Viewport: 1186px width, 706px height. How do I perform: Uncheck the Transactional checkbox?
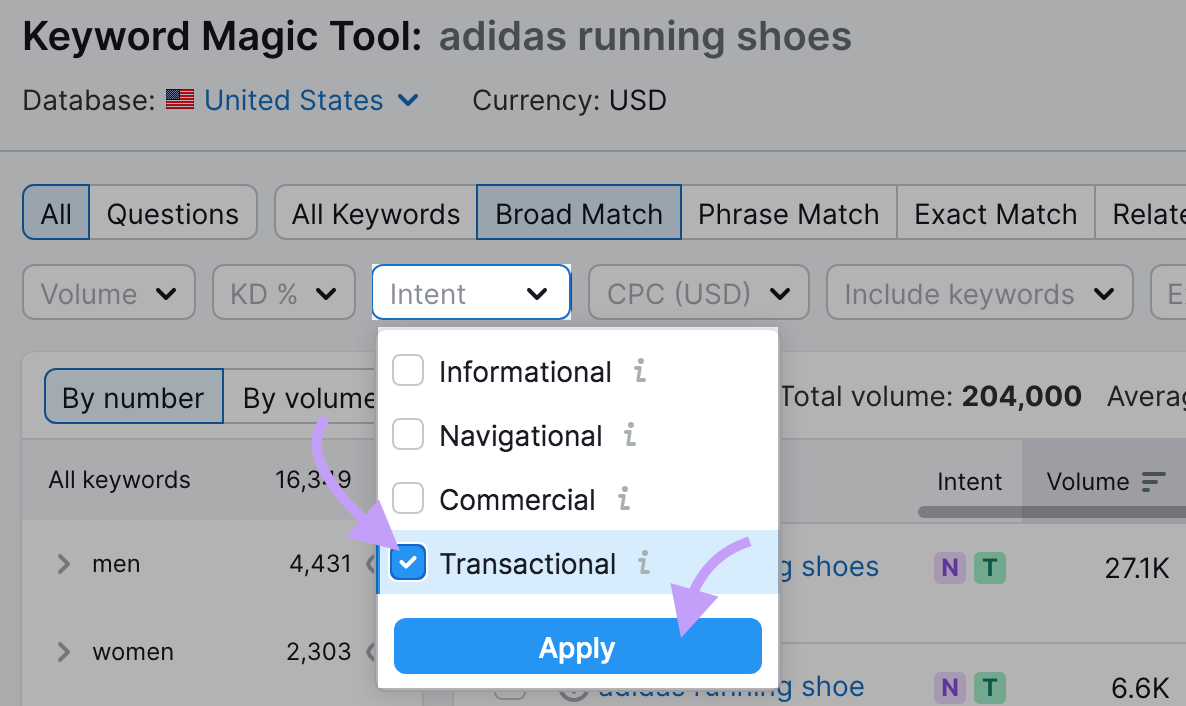click(408, 562)
